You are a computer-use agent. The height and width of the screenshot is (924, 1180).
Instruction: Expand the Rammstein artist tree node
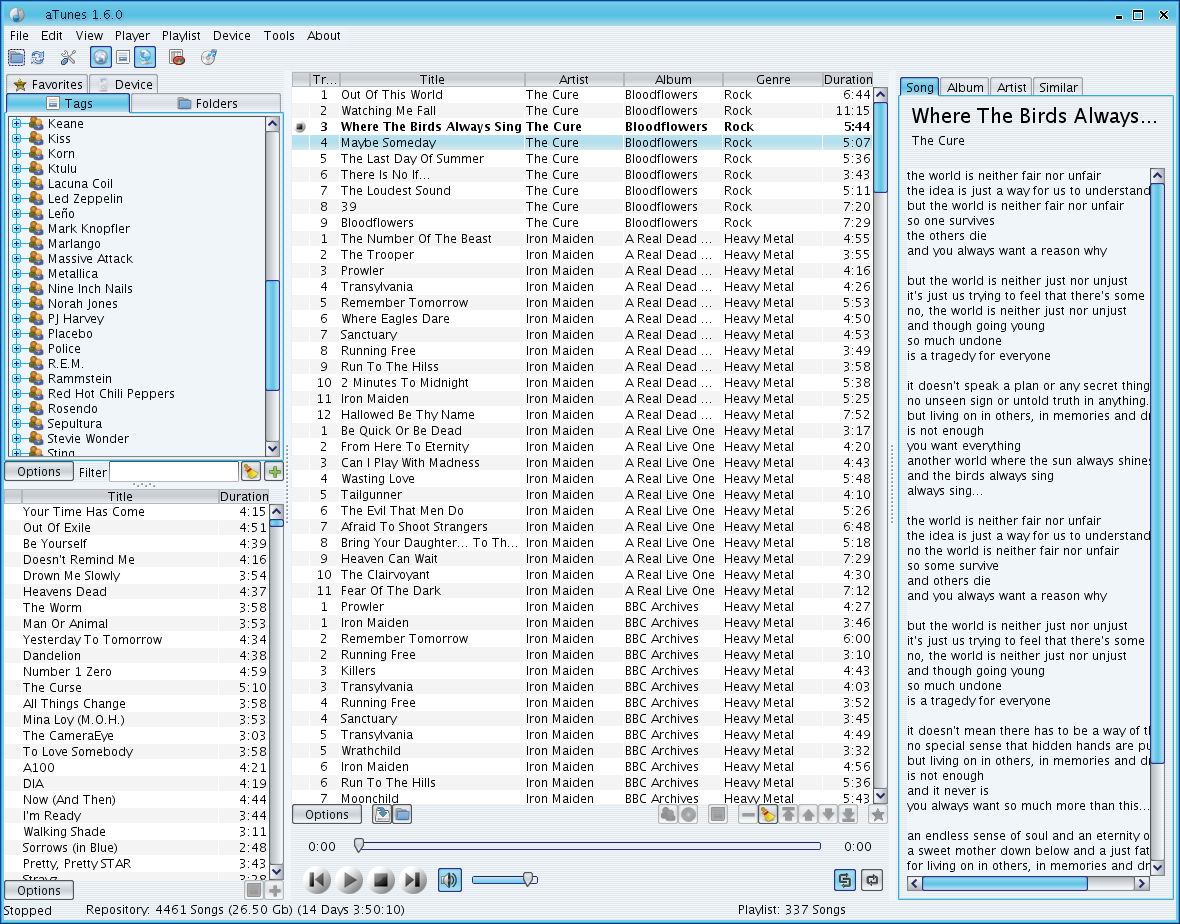(17, 379)
